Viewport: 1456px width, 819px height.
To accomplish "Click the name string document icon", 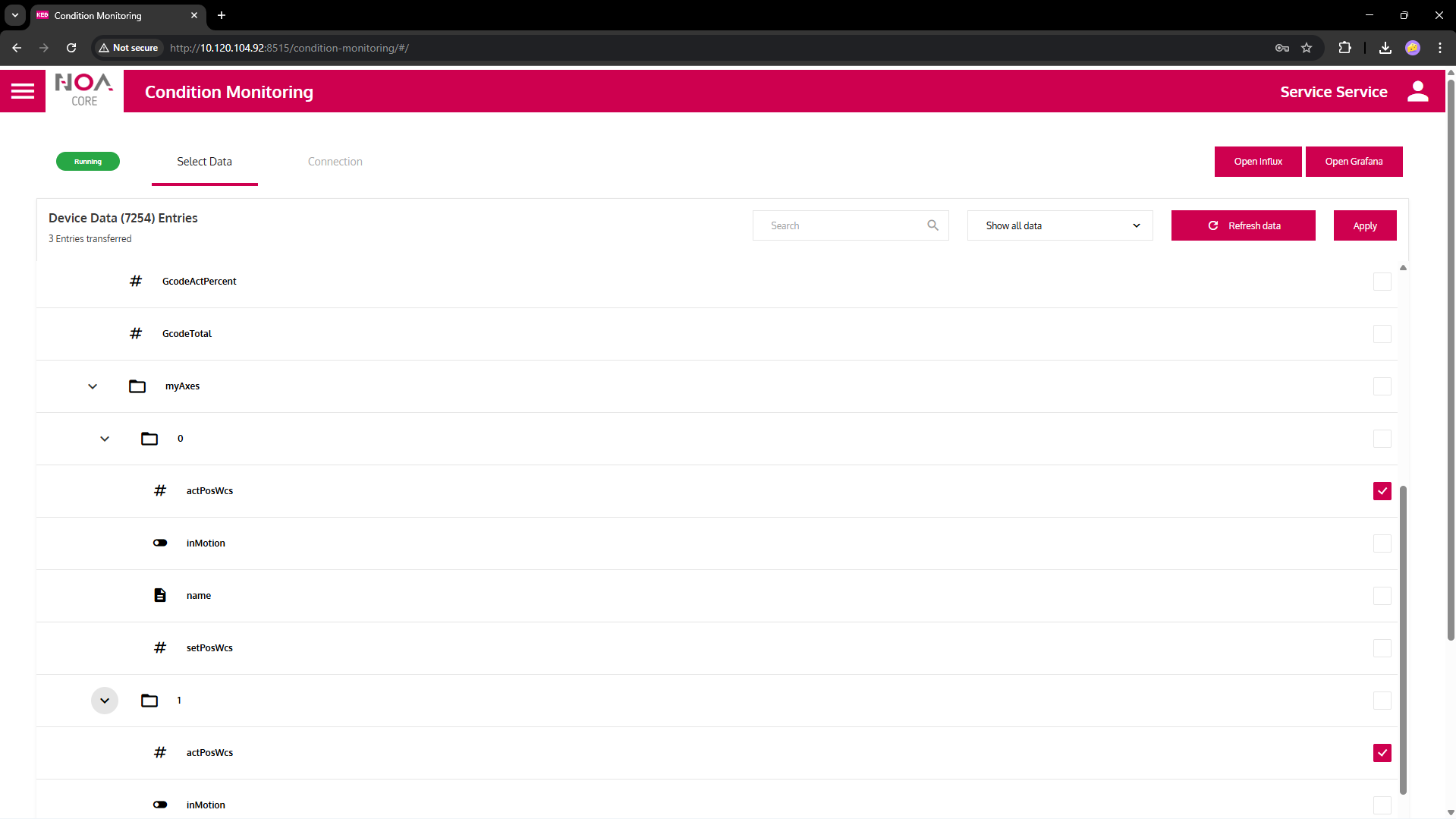I will click(160, 596).
